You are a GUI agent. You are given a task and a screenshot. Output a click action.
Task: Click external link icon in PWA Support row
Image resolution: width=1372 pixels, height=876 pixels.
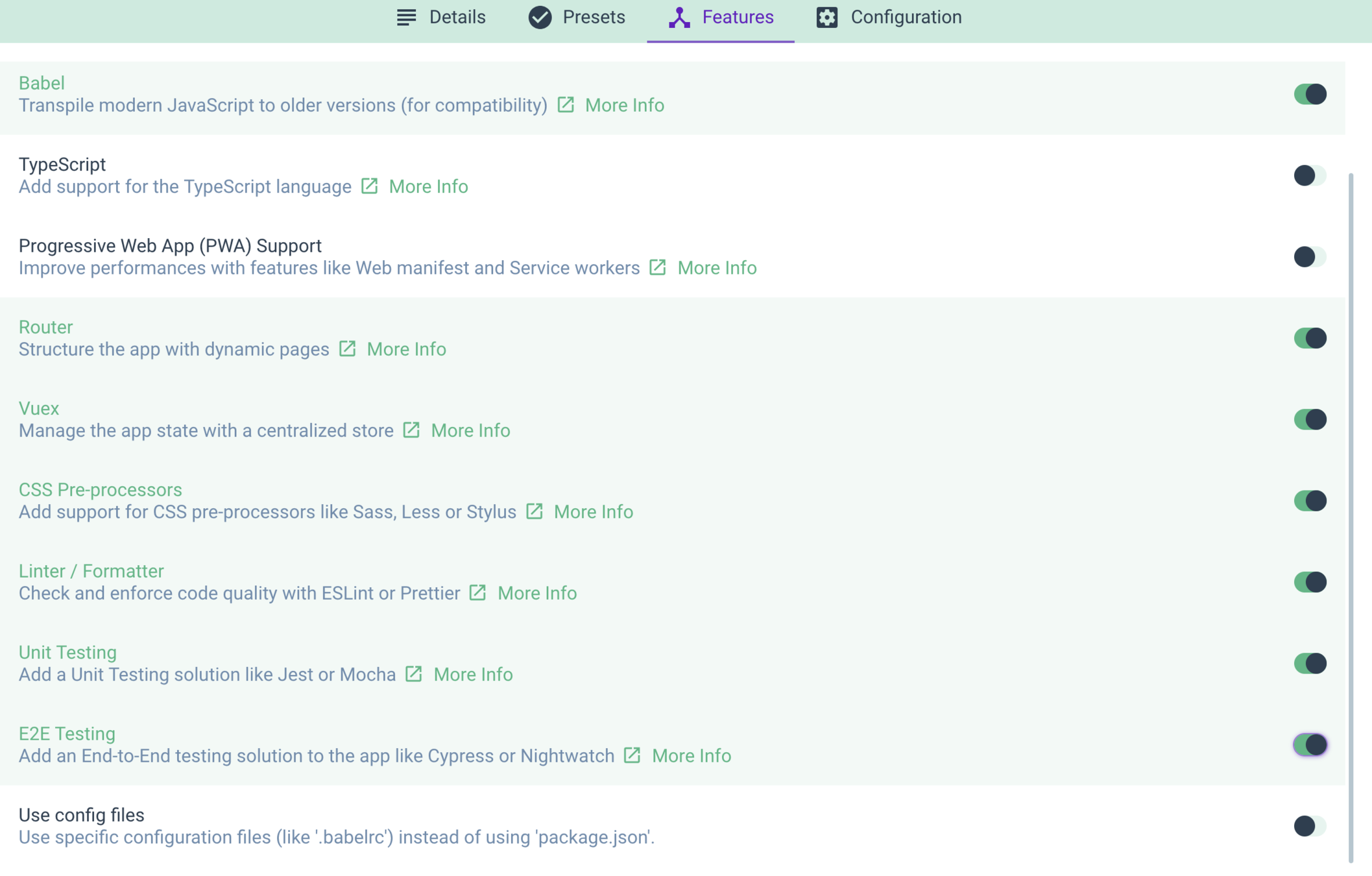pyautogui.click(x=657, y=267)
